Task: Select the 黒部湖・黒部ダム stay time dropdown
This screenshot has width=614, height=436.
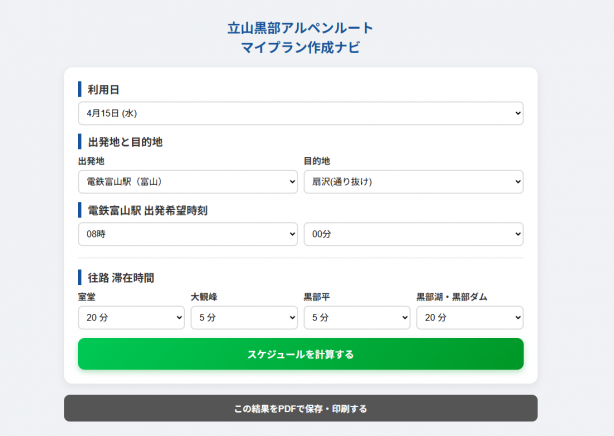Action: pyautogui.click(x=469, y=318)
